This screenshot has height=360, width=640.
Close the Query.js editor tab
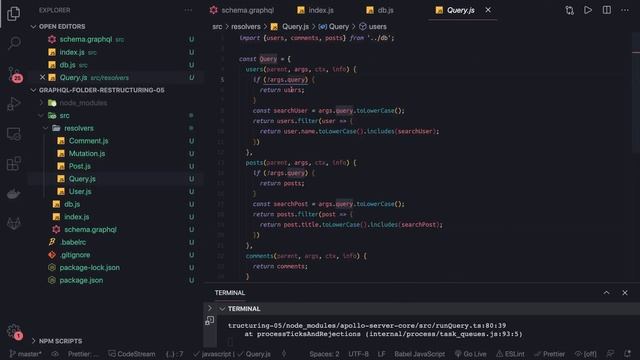click(488, 10)
